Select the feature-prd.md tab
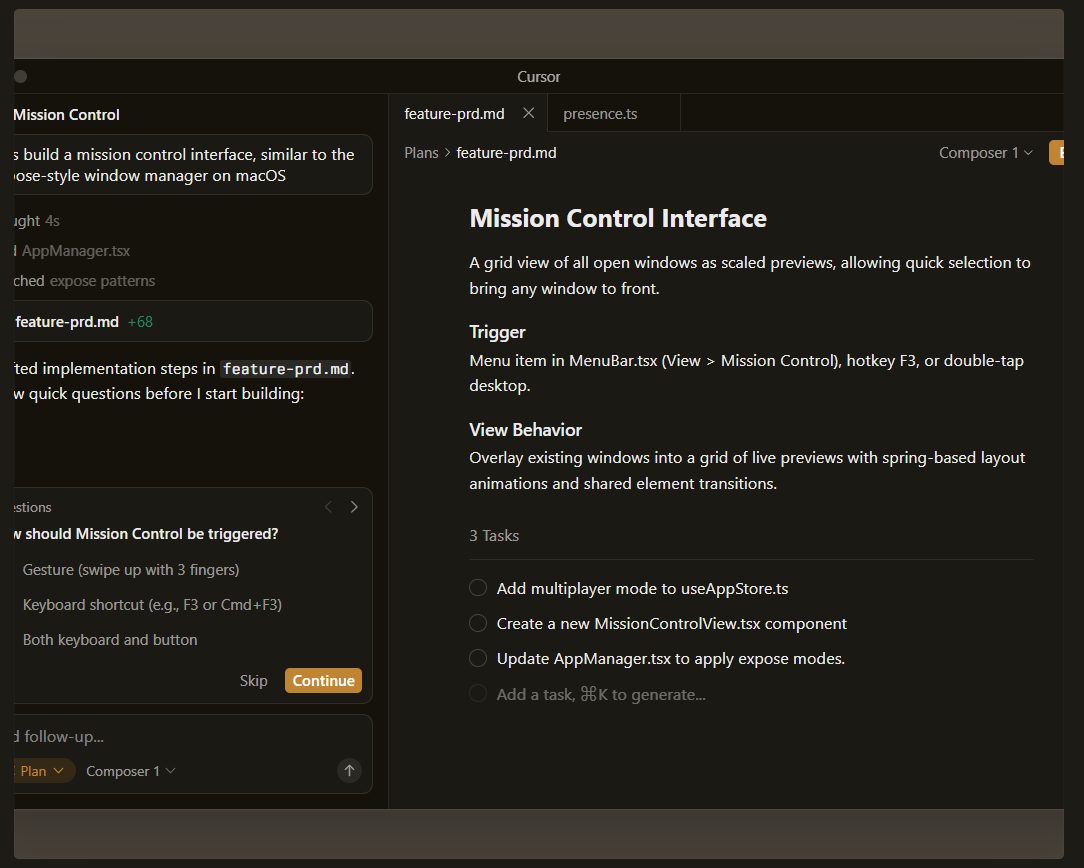Viewport: 1084px width, 868px height. point(453,113)
